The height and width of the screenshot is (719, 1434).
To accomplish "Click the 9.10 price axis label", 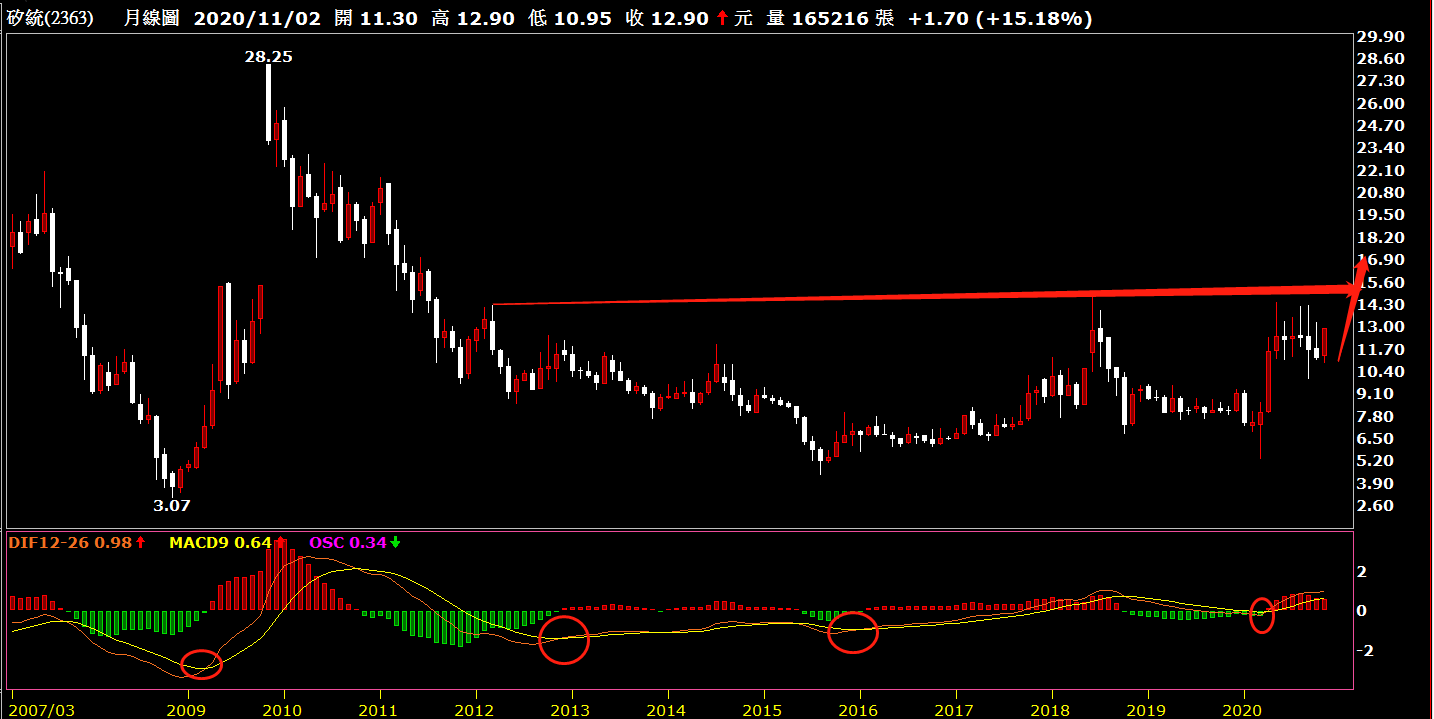I will click(x=1378, y=393).
